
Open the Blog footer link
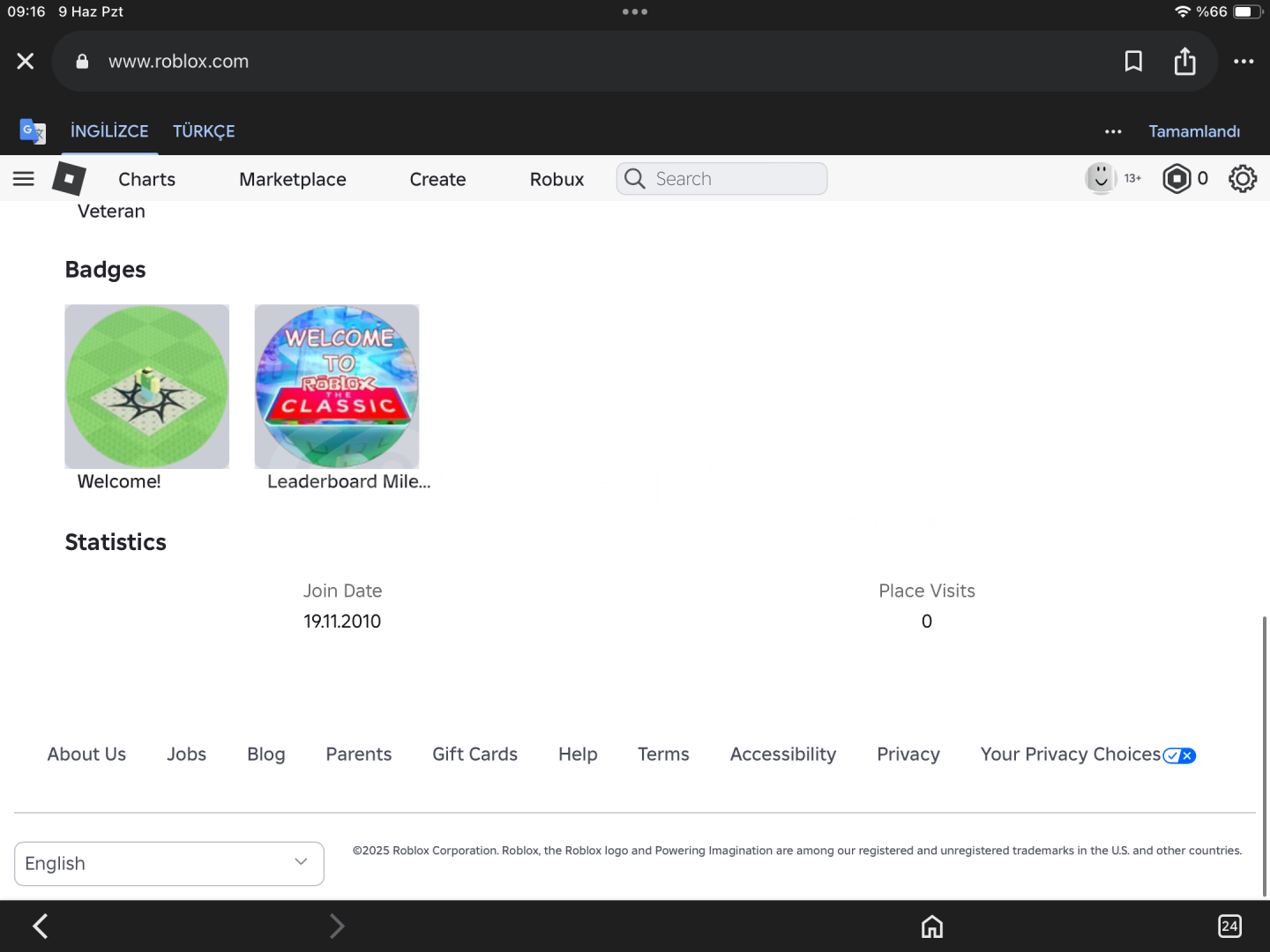[x=266, y=755]
